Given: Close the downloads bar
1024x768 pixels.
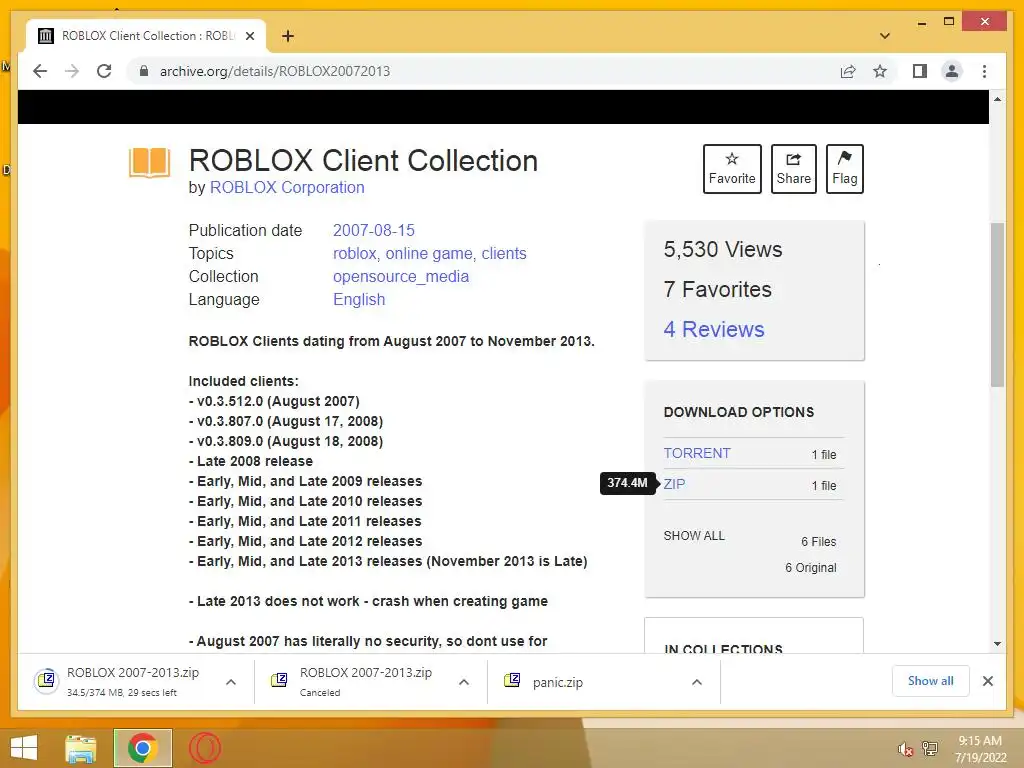Looking at the screenshot, I should pos(988,681).
